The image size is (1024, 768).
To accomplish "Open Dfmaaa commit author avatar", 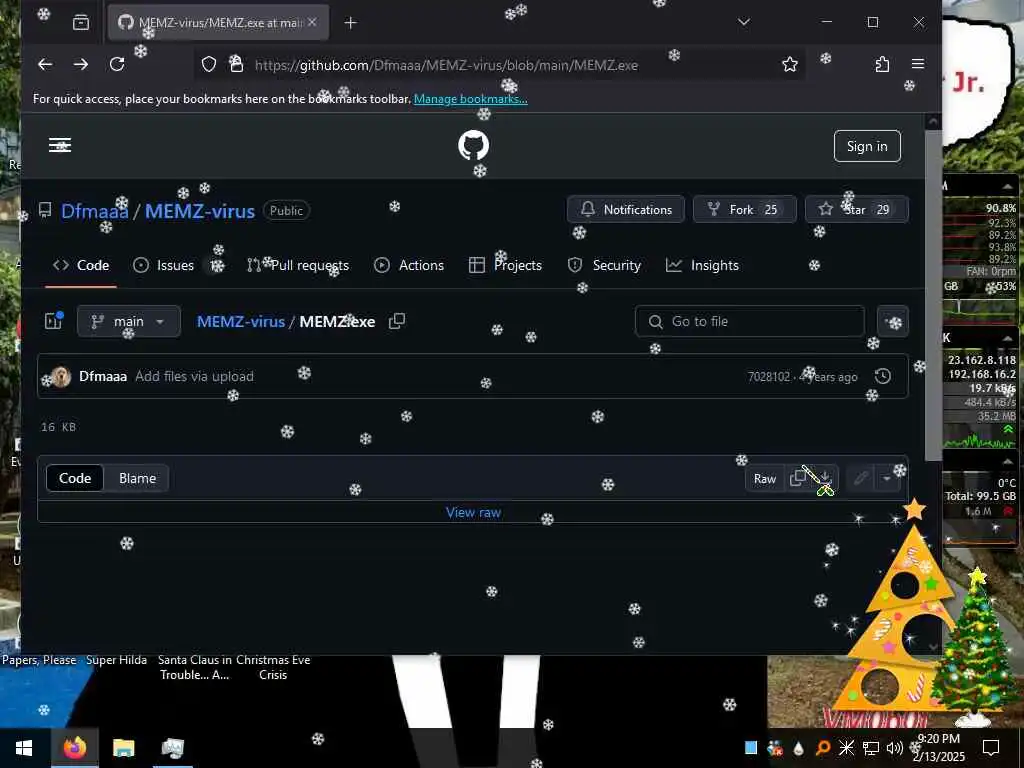I will 61,376.
